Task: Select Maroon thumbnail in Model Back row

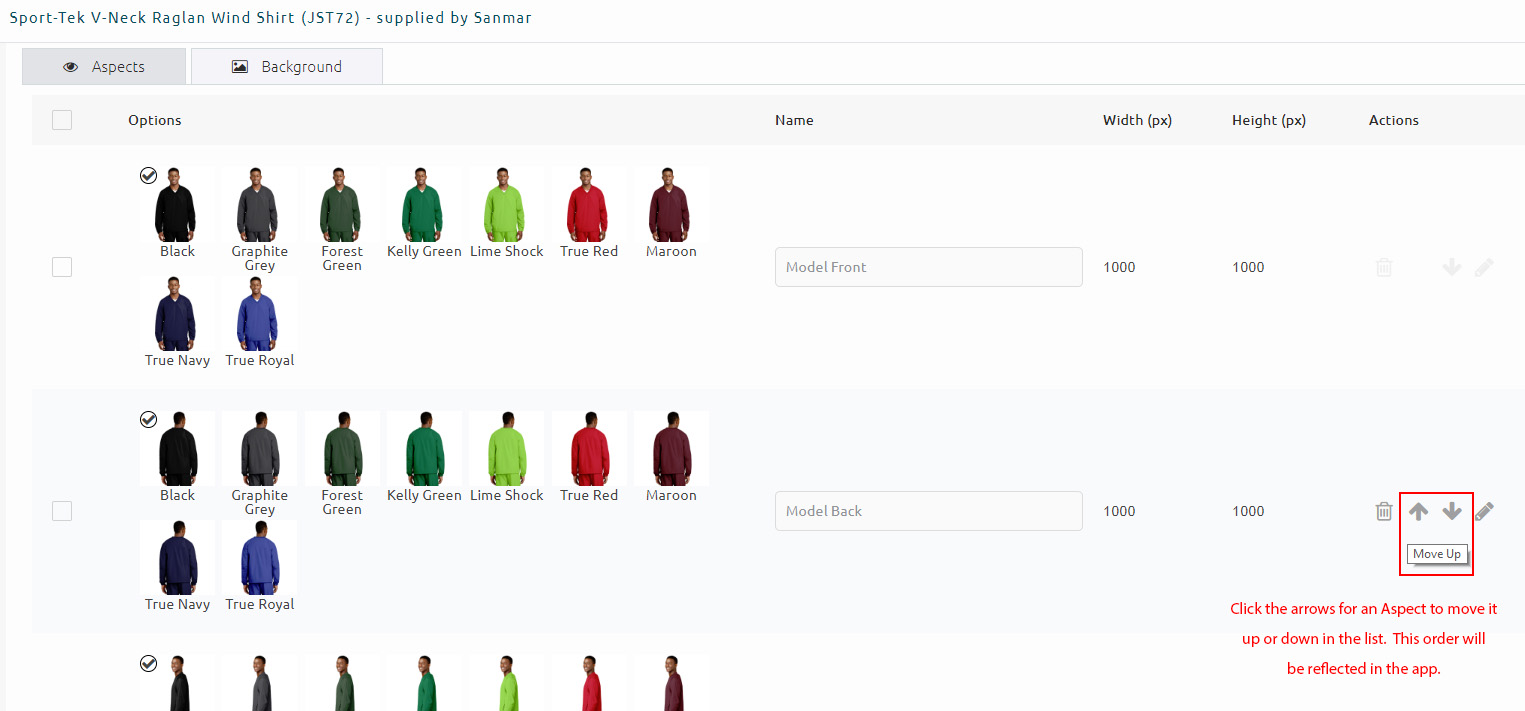Action: (x=671, y=449)
